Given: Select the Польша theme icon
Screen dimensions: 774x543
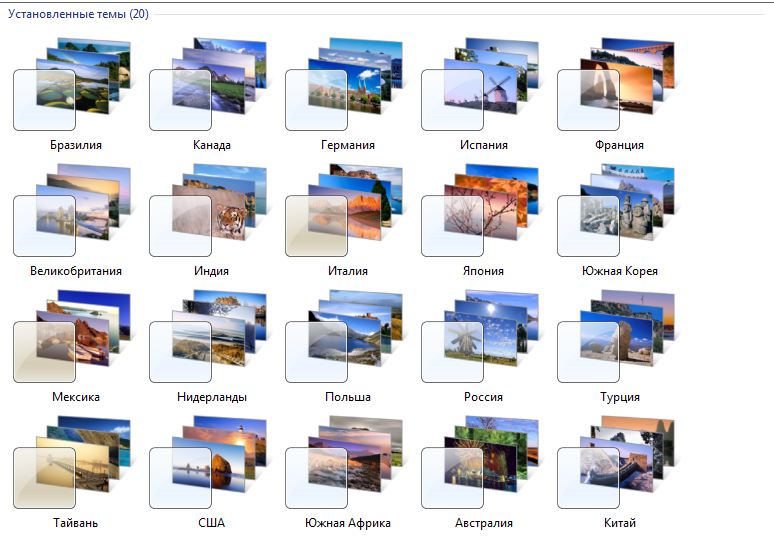Looking at the screenshot, I should tap(345, 336).
